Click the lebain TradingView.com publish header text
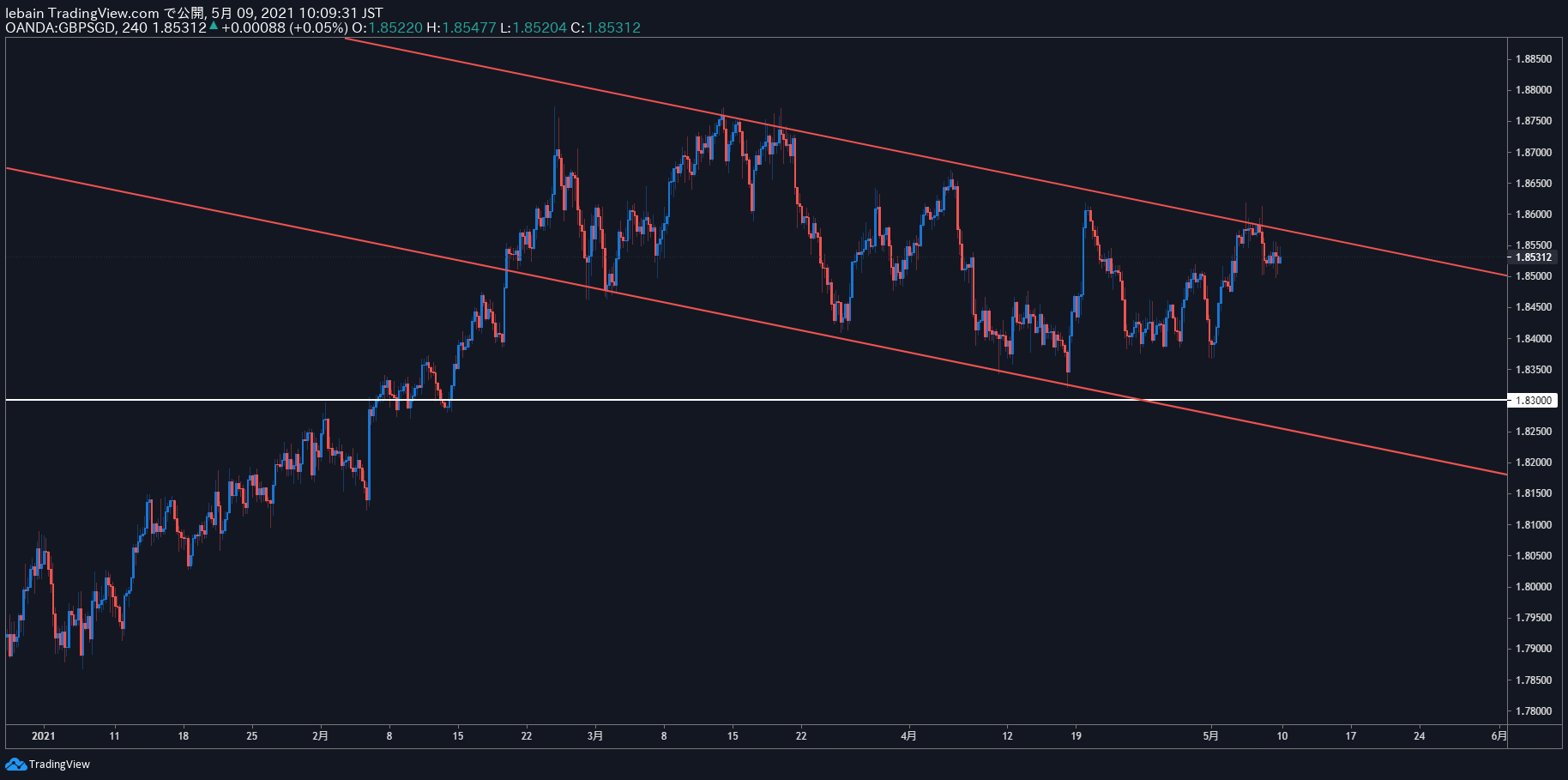Screen dimensions: 1568x780 [x=194, y=13]
